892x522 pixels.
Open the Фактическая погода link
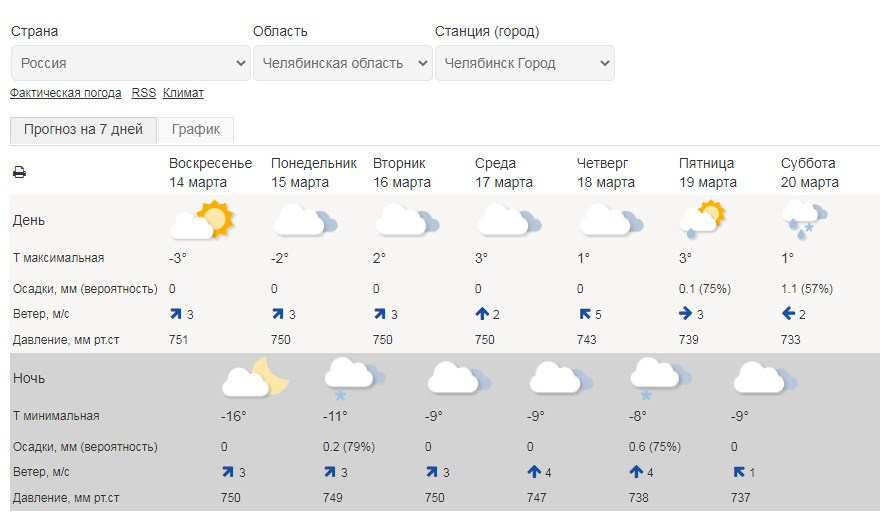[65, 93]
